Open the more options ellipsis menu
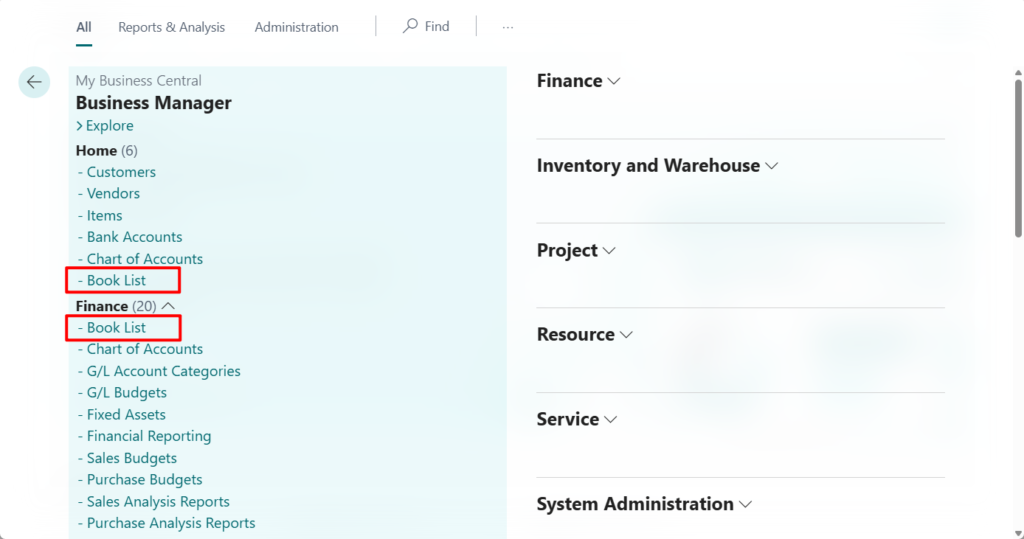Viewport: 1024px width, 539px height. [x=508, y=27]
